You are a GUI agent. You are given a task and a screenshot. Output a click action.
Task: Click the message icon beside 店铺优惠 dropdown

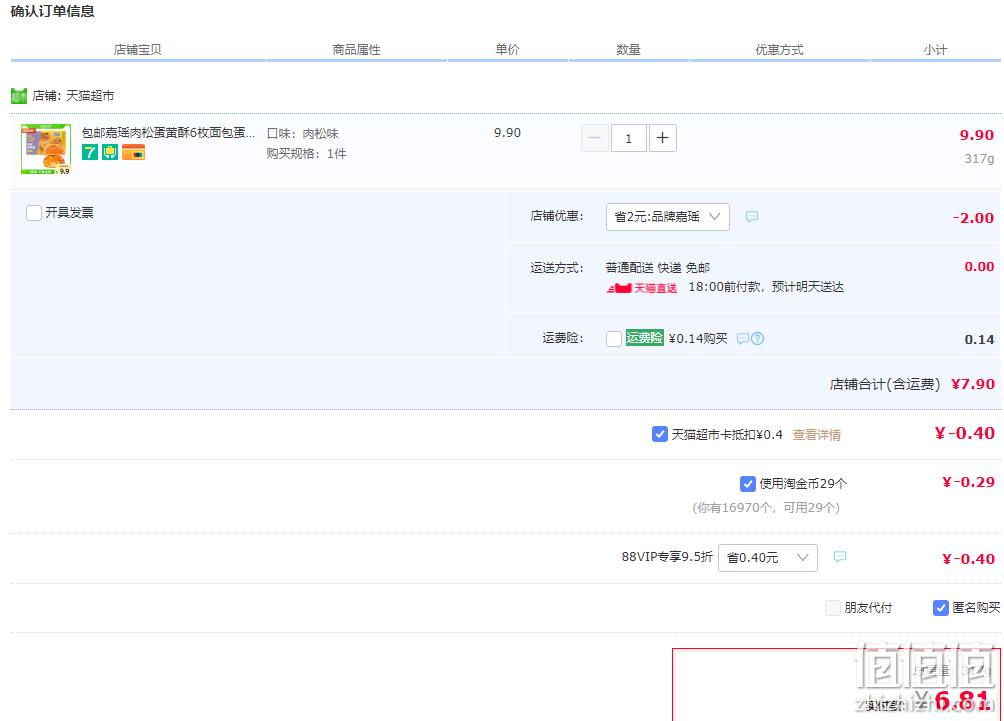(x=752, y=216)
